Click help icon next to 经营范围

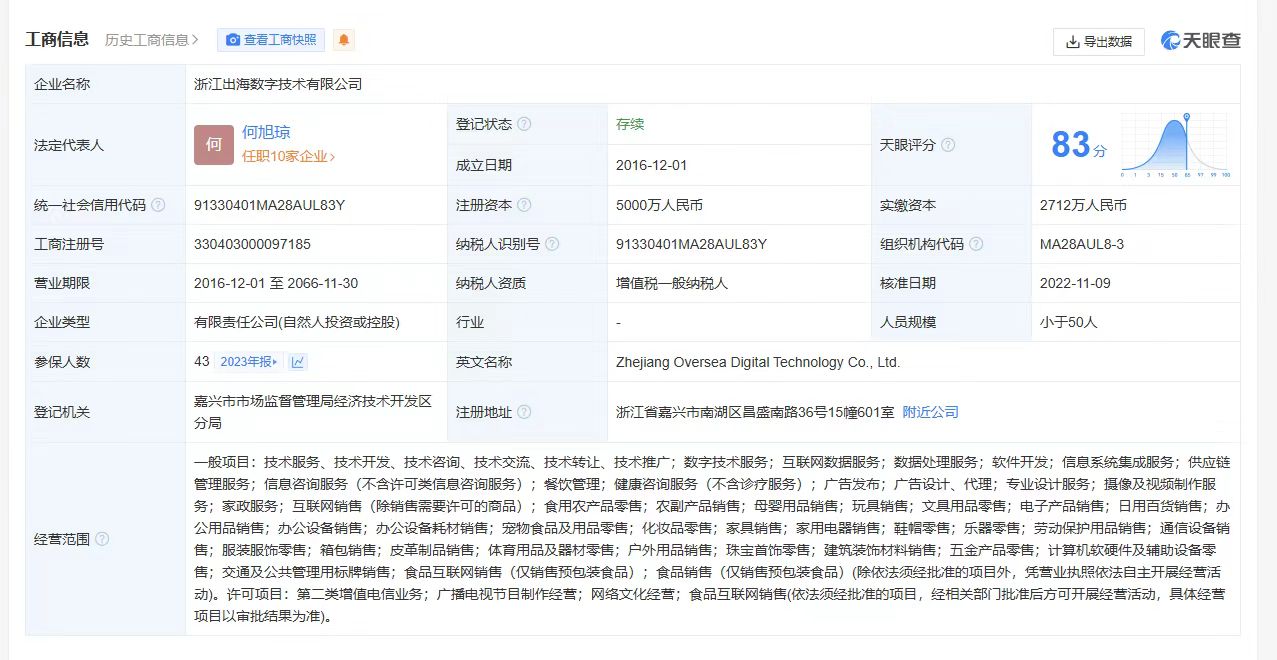pos(102,539)
